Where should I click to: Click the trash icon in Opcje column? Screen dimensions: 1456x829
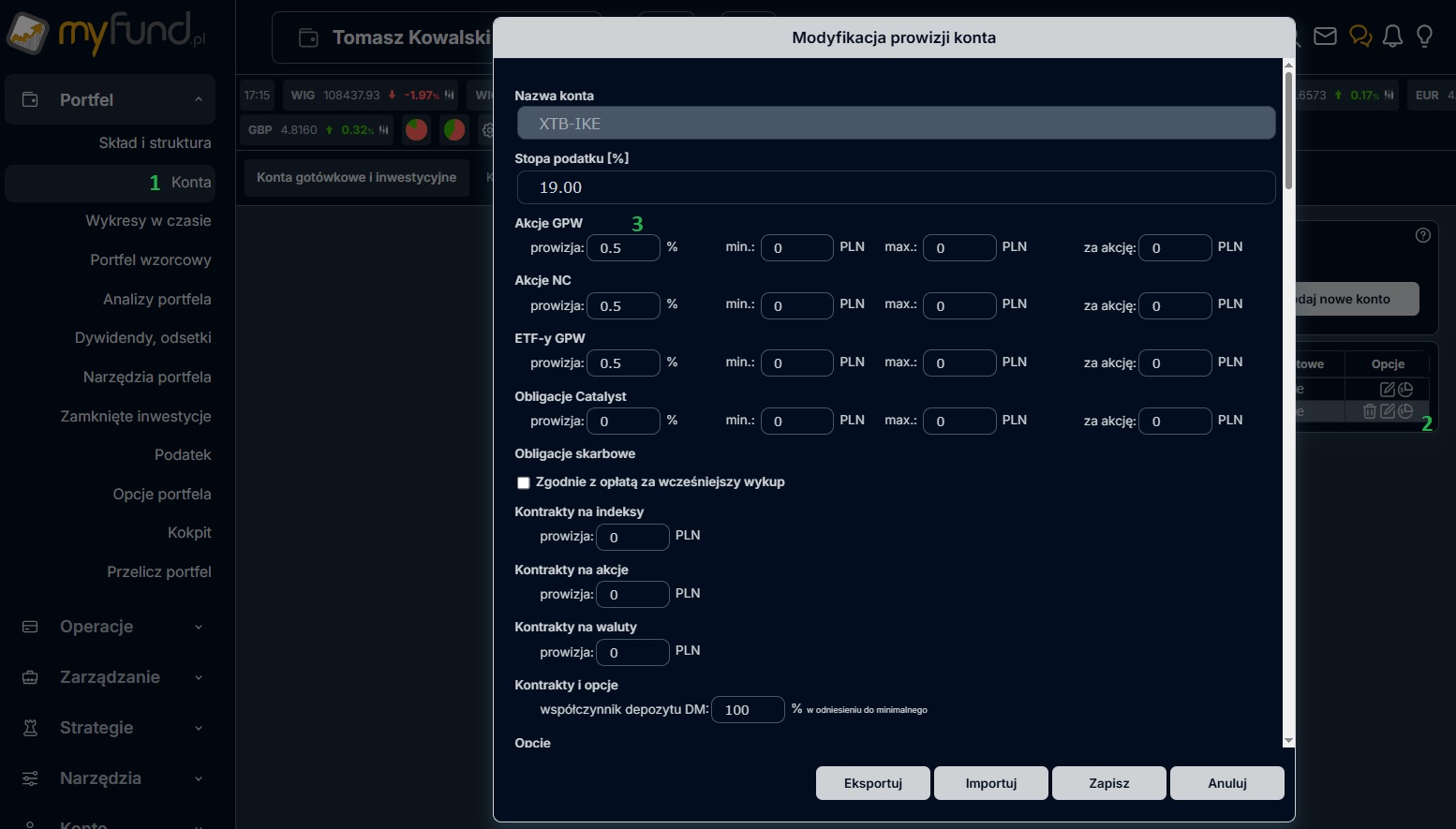click(1370, 411)
